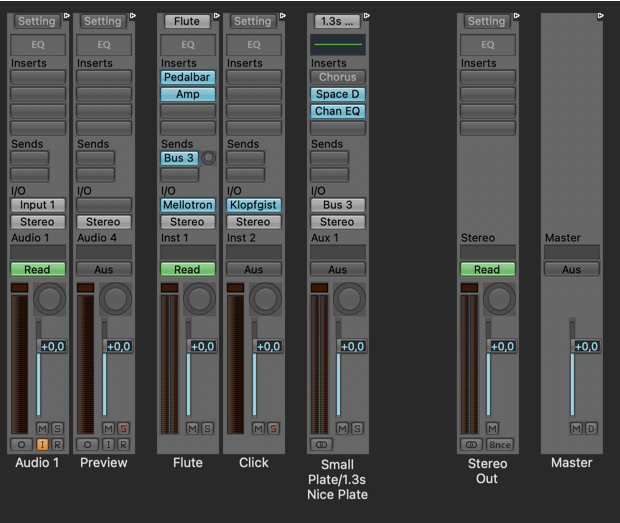Toggle the Chorus insert on Aux 1
Screen dimensions: 620x523
(x=338, y=77)
